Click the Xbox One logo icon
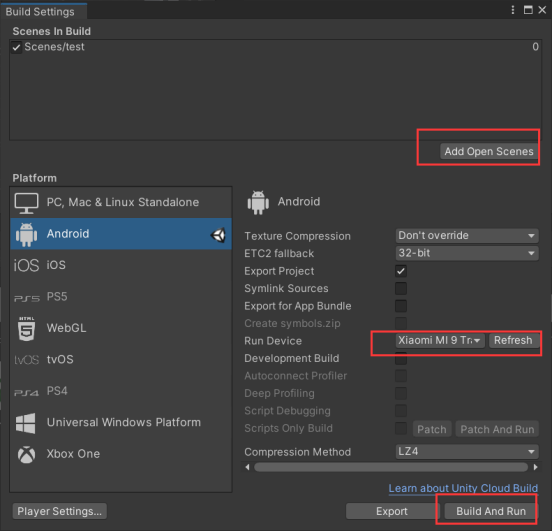The height and width of the screenshot is (531, 553). click(x=26, y=454)
